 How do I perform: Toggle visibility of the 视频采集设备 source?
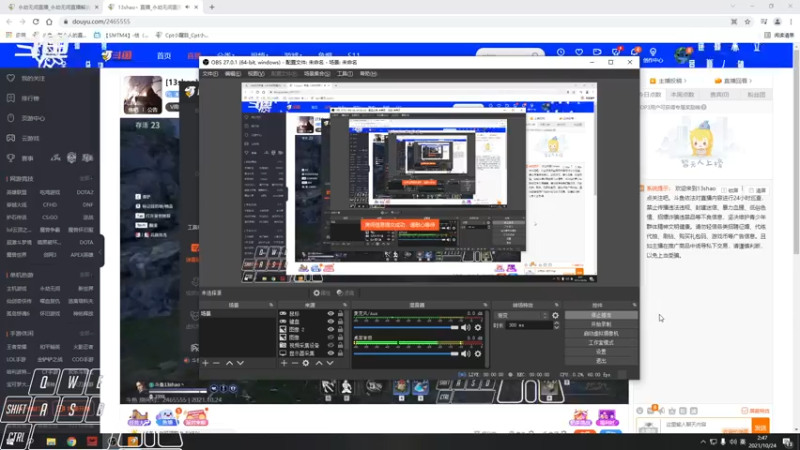[331, 345]
